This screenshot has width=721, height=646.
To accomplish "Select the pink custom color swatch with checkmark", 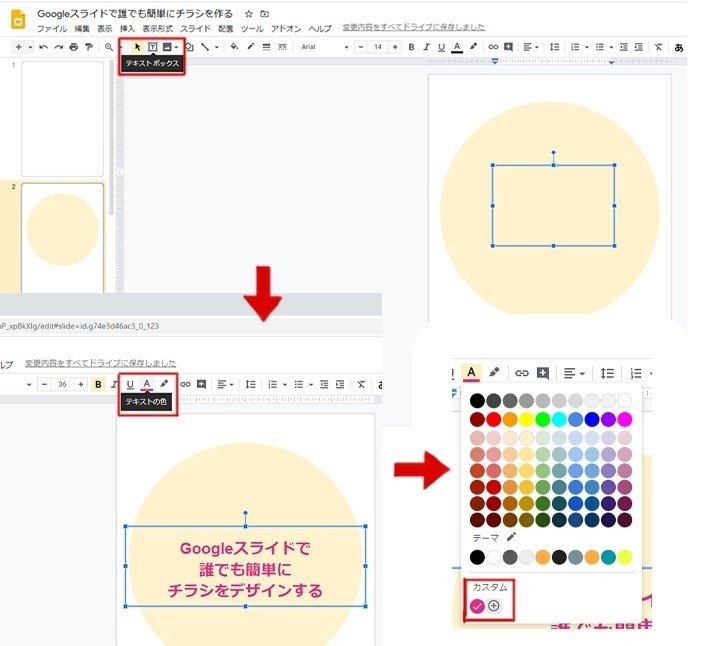I will [x=477, y=606].
